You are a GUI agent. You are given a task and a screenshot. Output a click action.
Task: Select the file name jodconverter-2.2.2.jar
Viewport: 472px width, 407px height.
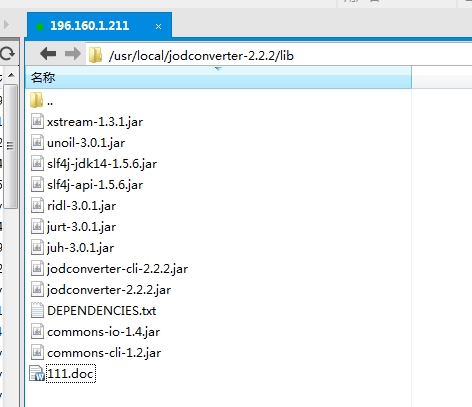(x=109, y=290)
